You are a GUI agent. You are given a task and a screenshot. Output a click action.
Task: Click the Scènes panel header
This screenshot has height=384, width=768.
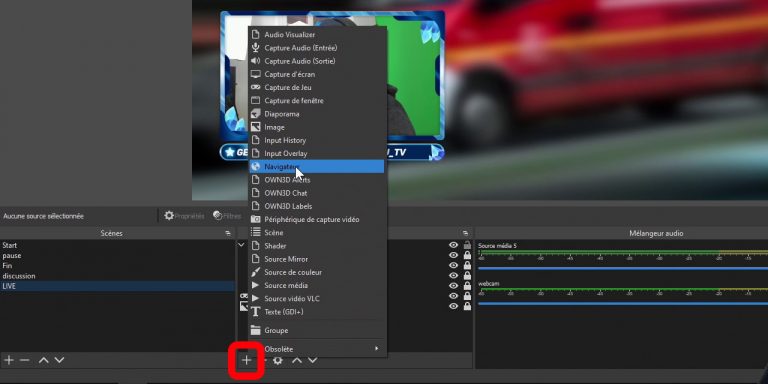111,234
